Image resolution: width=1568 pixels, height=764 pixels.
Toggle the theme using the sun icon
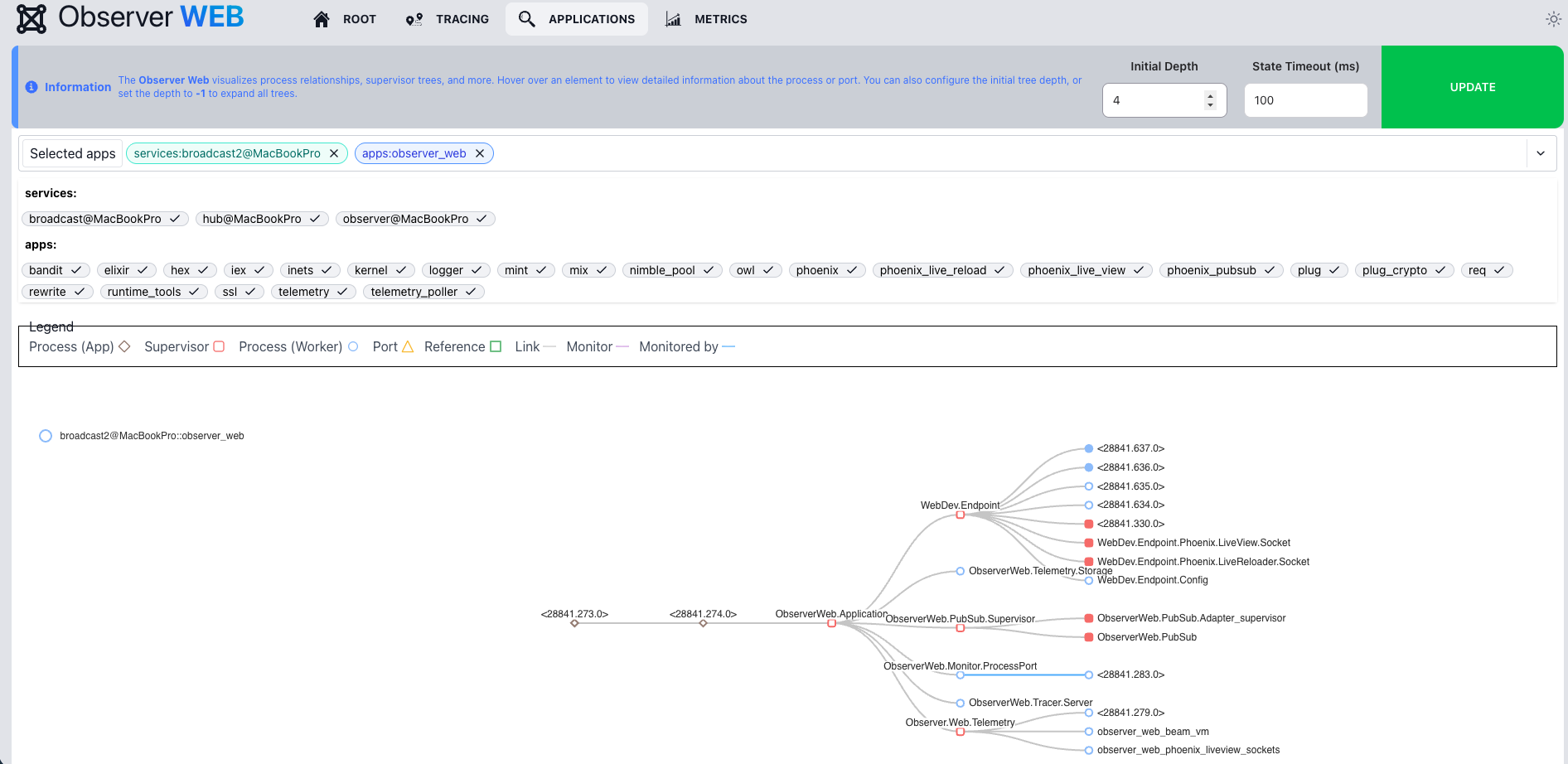[x=1553, y=18]
